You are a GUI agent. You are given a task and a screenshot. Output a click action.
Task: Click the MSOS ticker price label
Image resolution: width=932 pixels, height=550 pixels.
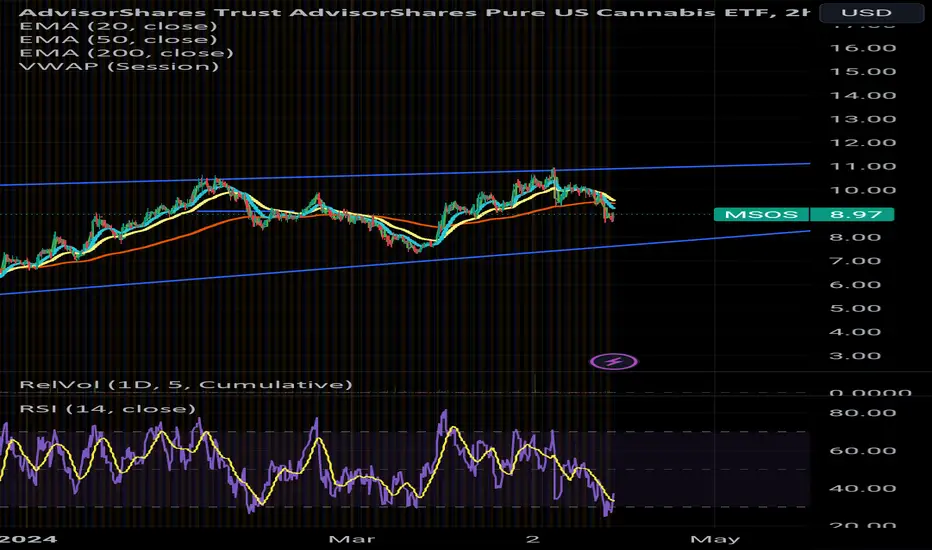[761, 214]
